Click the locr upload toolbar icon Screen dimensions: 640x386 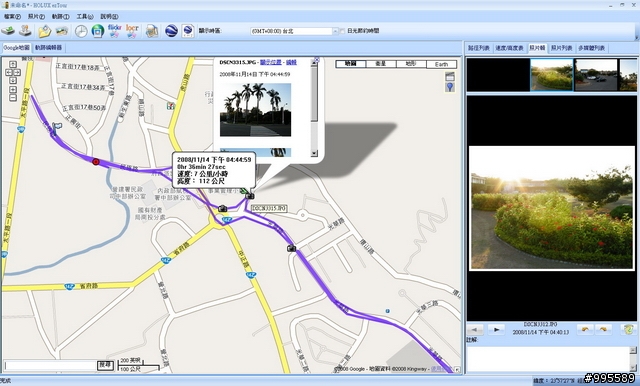[132, 31]
